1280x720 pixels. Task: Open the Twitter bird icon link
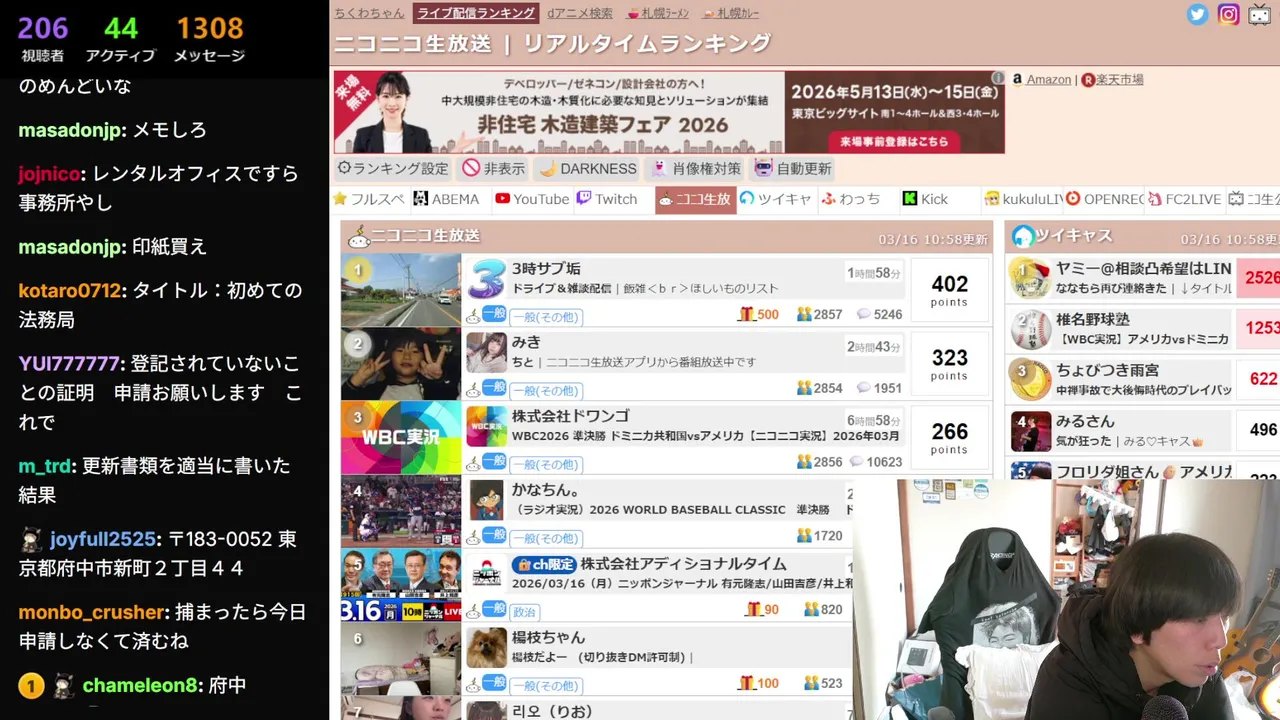coord(1197,14)
